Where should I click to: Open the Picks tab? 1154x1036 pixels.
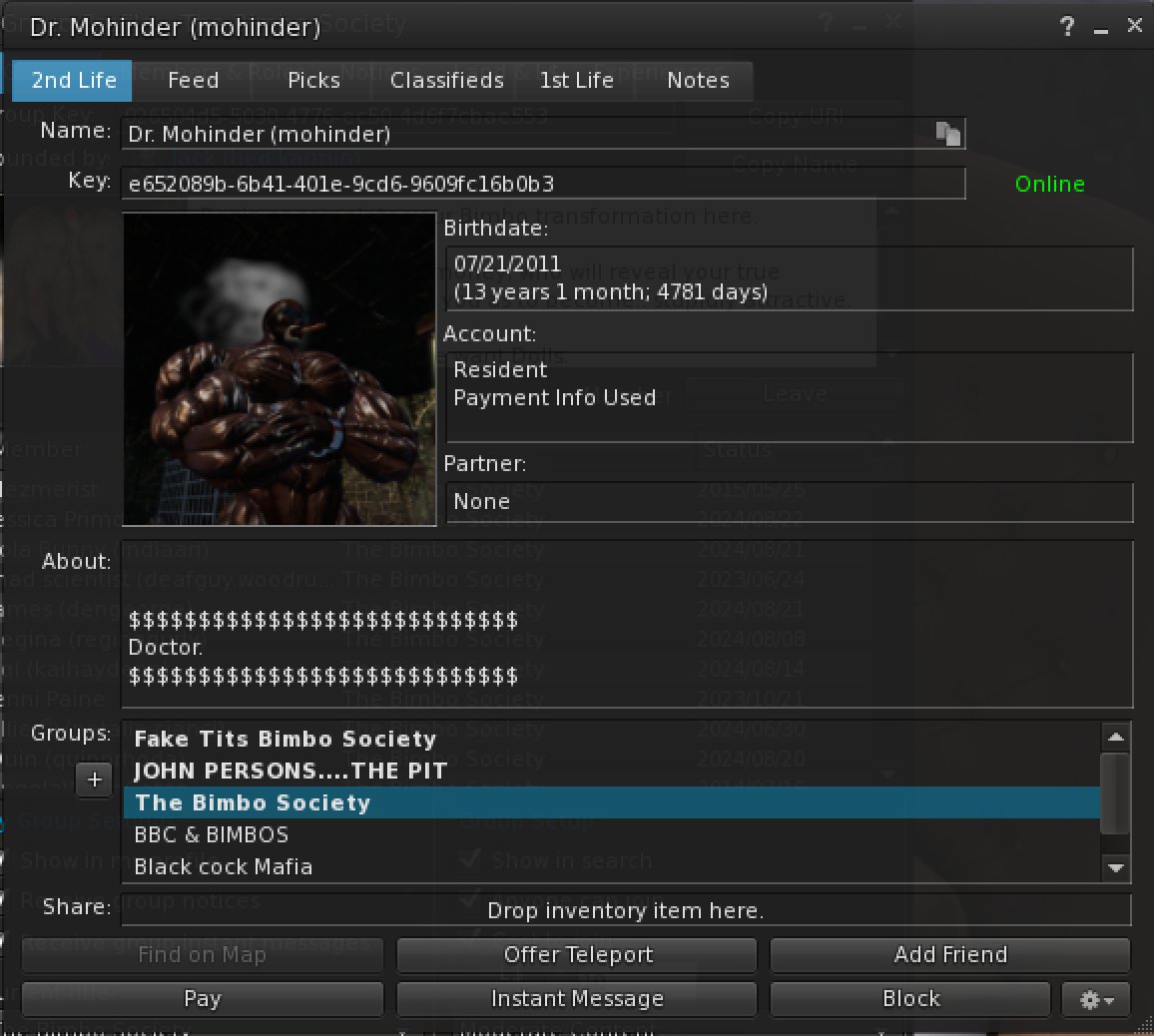[313, 80]
